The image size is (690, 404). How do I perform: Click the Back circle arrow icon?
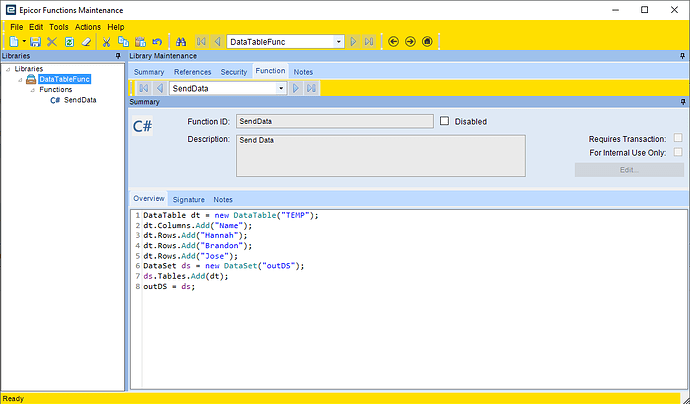point(393,42)
